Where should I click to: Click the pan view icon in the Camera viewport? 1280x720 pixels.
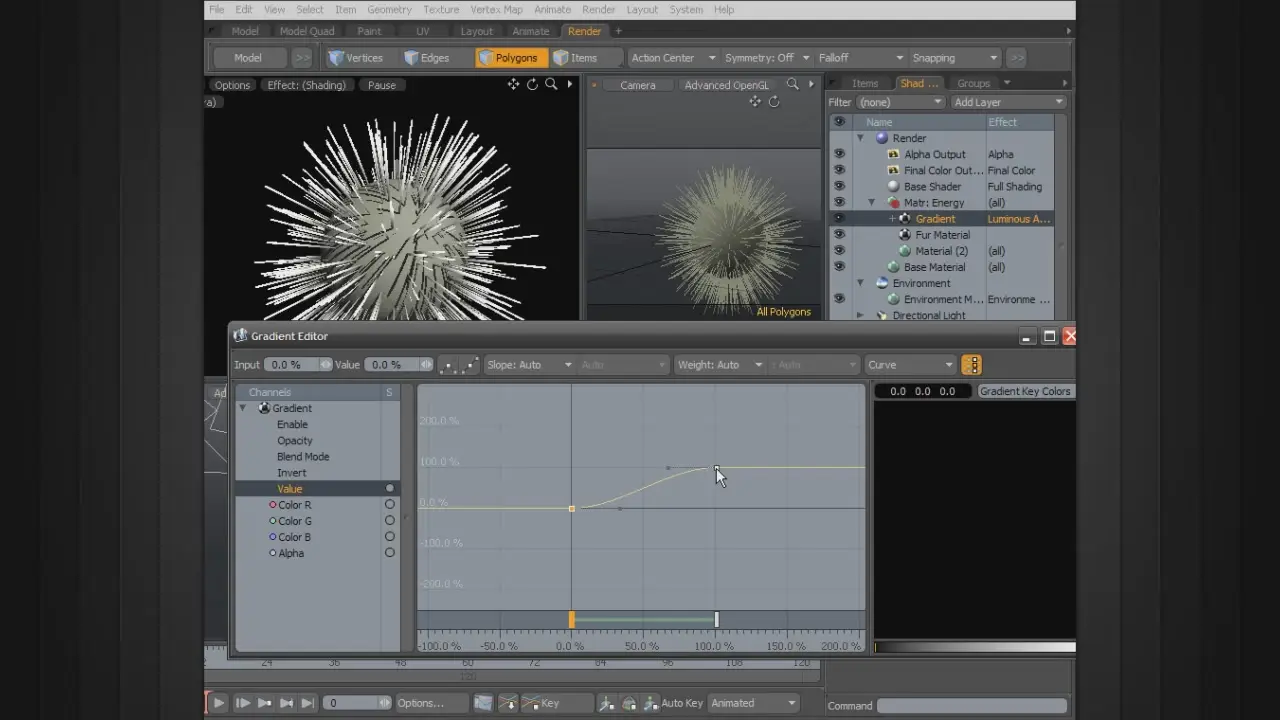pyautogui.click(x=755, y=102)
